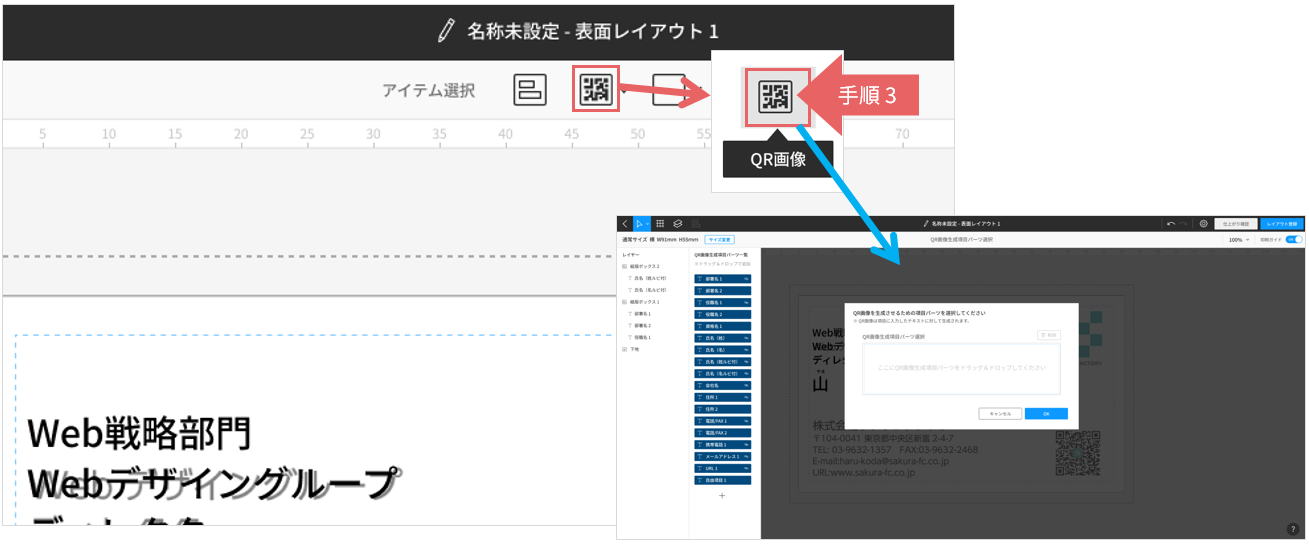1309x545 pixels.
Task: Select メールアドレス１ part chip
Action: [722, 456]
